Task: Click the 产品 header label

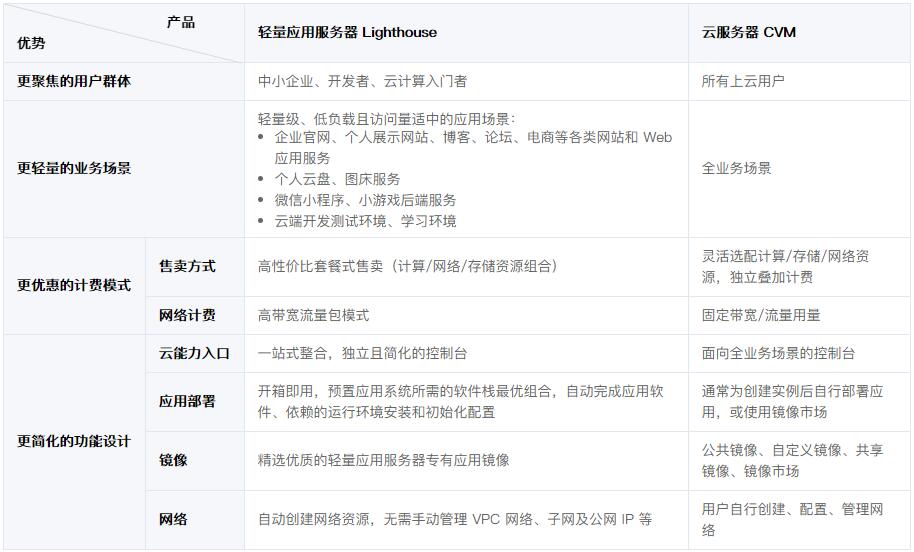Action: pos(181,23)
